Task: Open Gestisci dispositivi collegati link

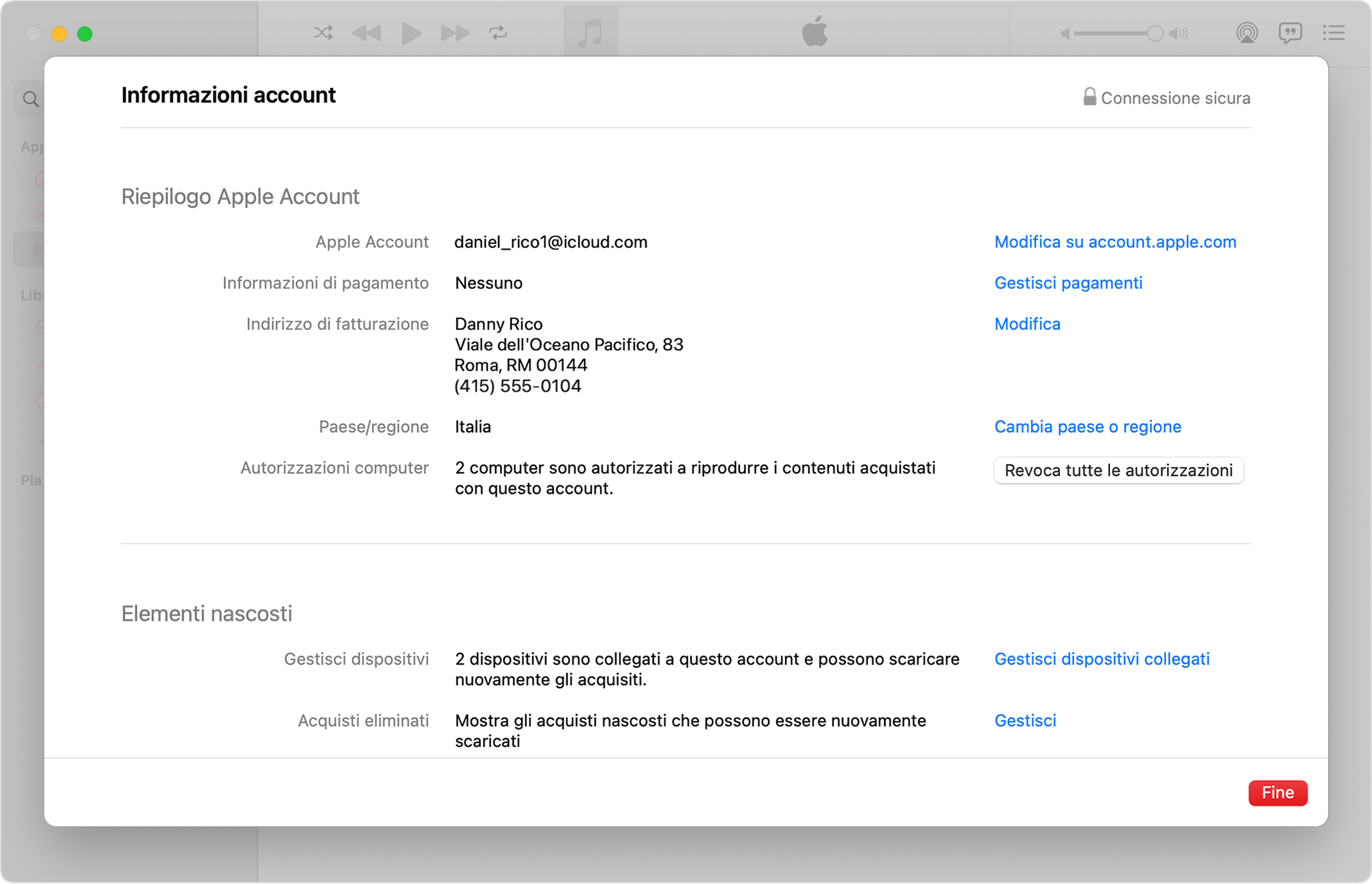Action: coord(1102,659)
